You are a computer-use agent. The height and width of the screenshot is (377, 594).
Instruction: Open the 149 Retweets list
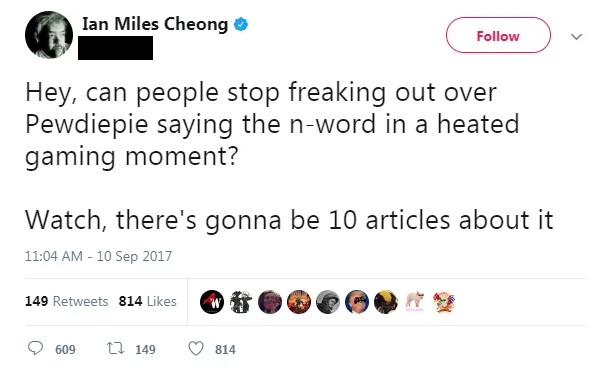tap(67, 301)
